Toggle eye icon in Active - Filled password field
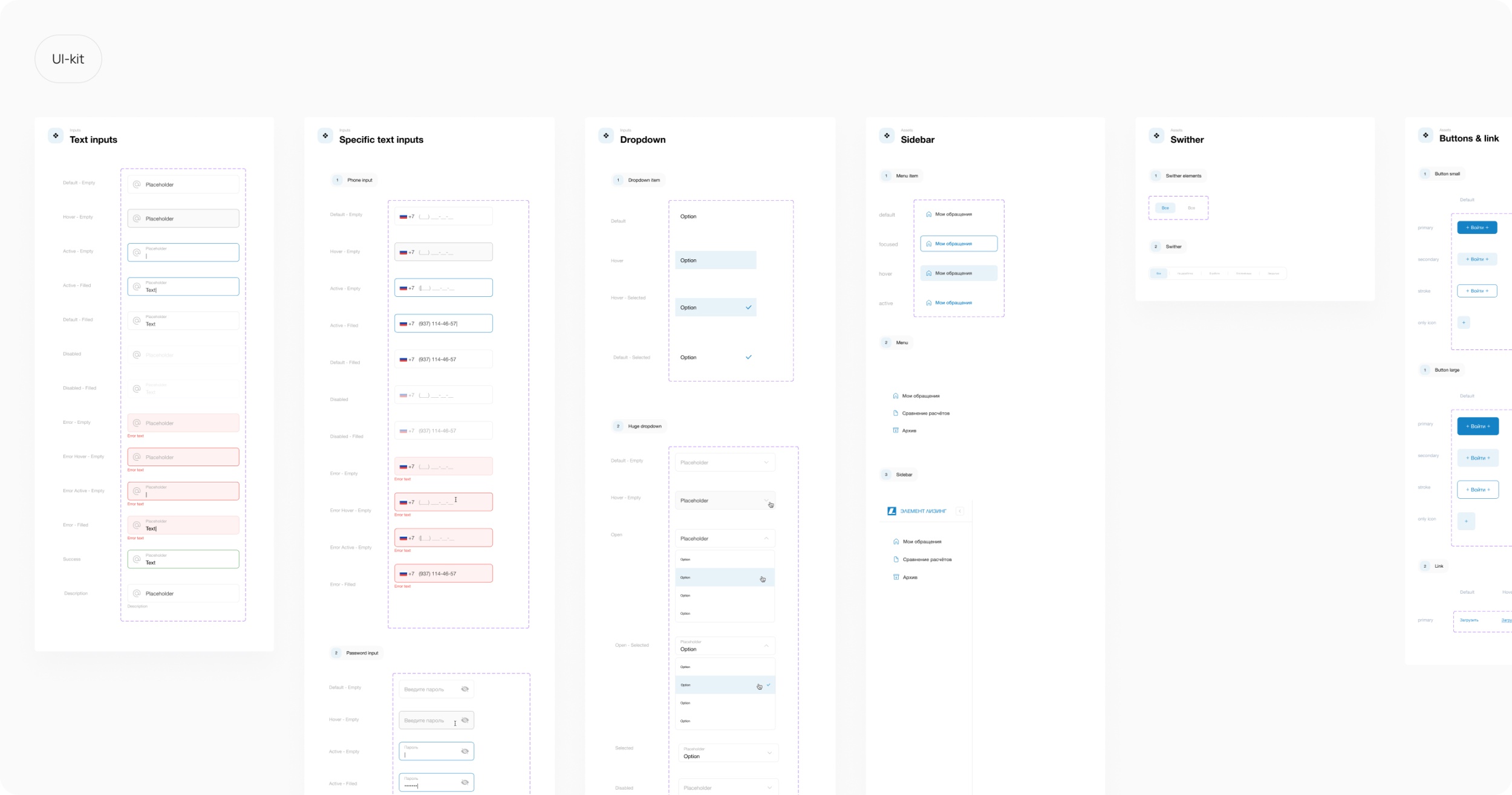 [465, 782]
